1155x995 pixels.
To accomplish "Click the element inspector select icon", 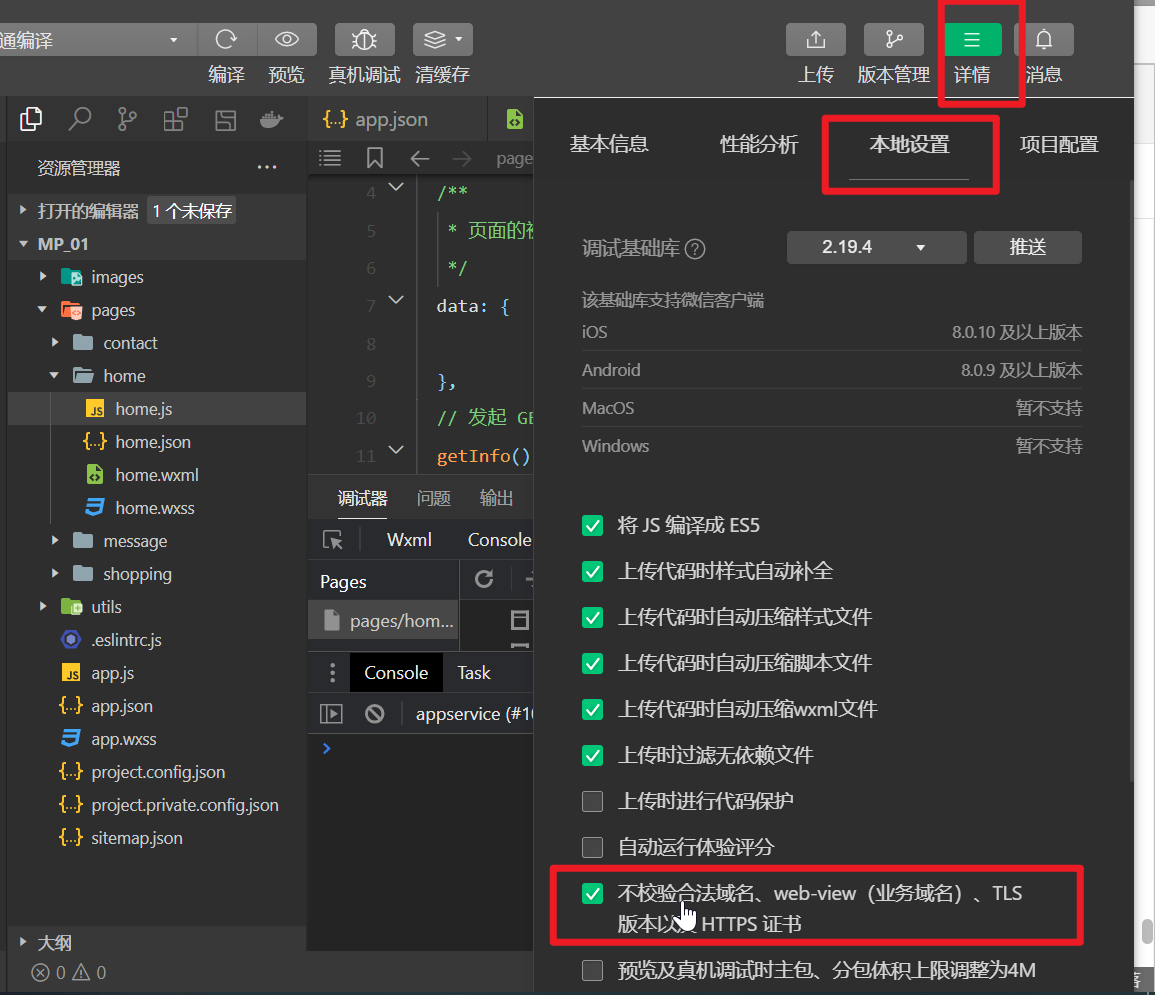I will [x=333, y=540].
